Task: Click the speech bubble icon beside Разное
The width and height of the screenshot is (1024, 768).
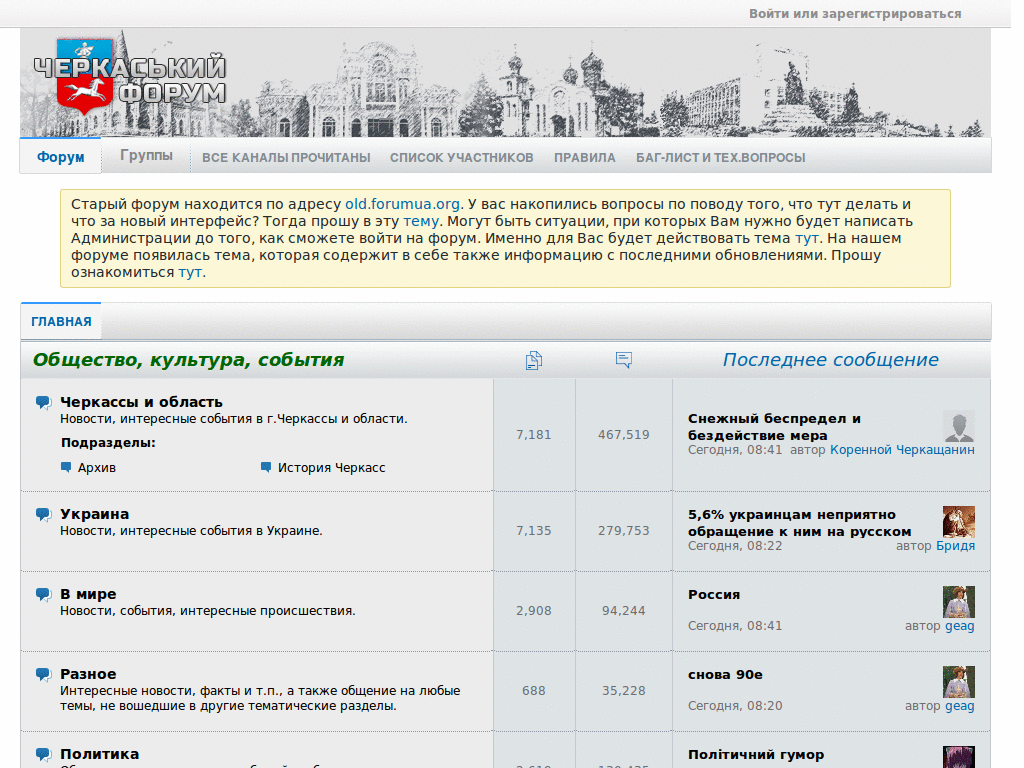Action: [x=43, y=675]
